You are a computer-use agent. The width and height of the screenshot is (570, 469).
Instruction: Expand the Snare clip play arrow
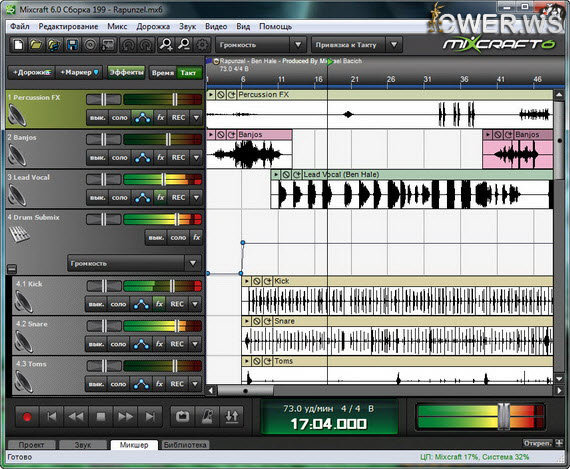pyautogui.click(x=247, y=321)
